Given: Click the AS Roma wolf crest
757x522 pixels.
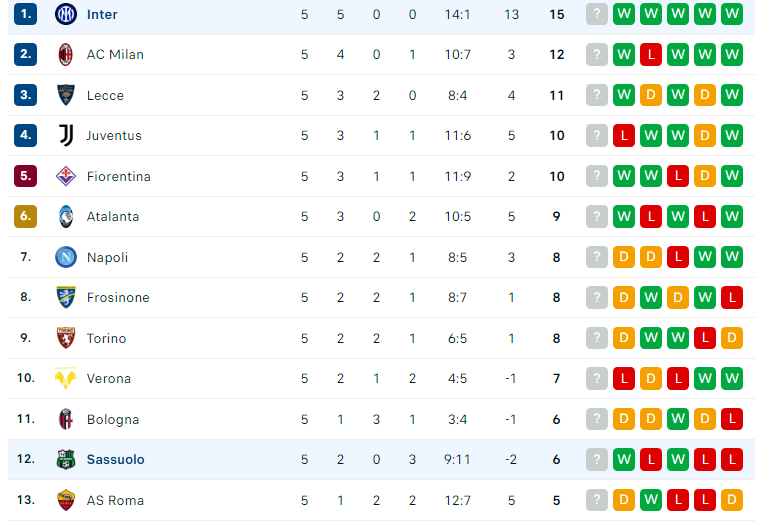Looking at the screenshot, I should pos(66,500).
